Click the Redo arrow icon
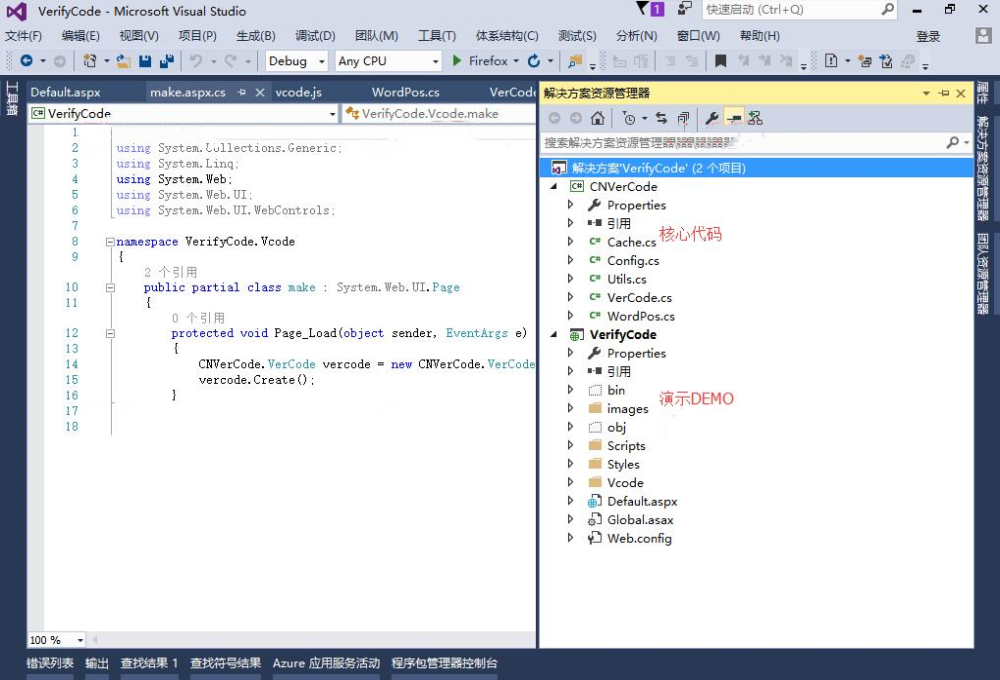 point(230,61)
